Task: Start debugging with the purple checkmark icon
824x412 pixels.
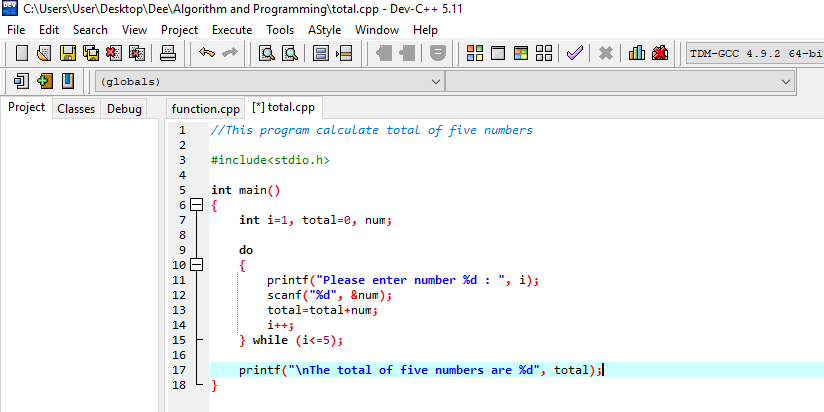Action: pos(575,53)
